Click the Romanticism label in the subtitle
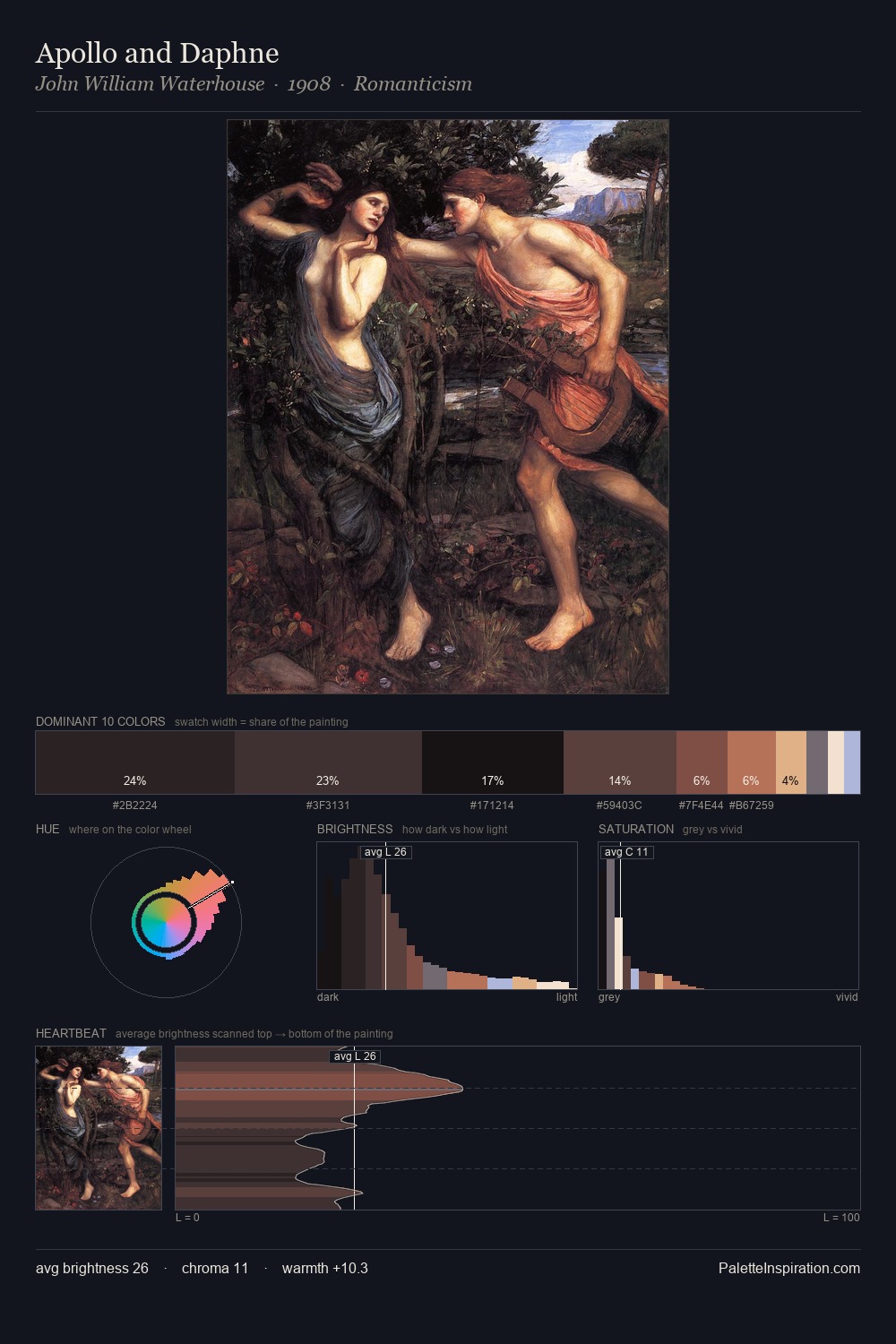This screenshot has height=1344, width=896. (x=413, y=84)
